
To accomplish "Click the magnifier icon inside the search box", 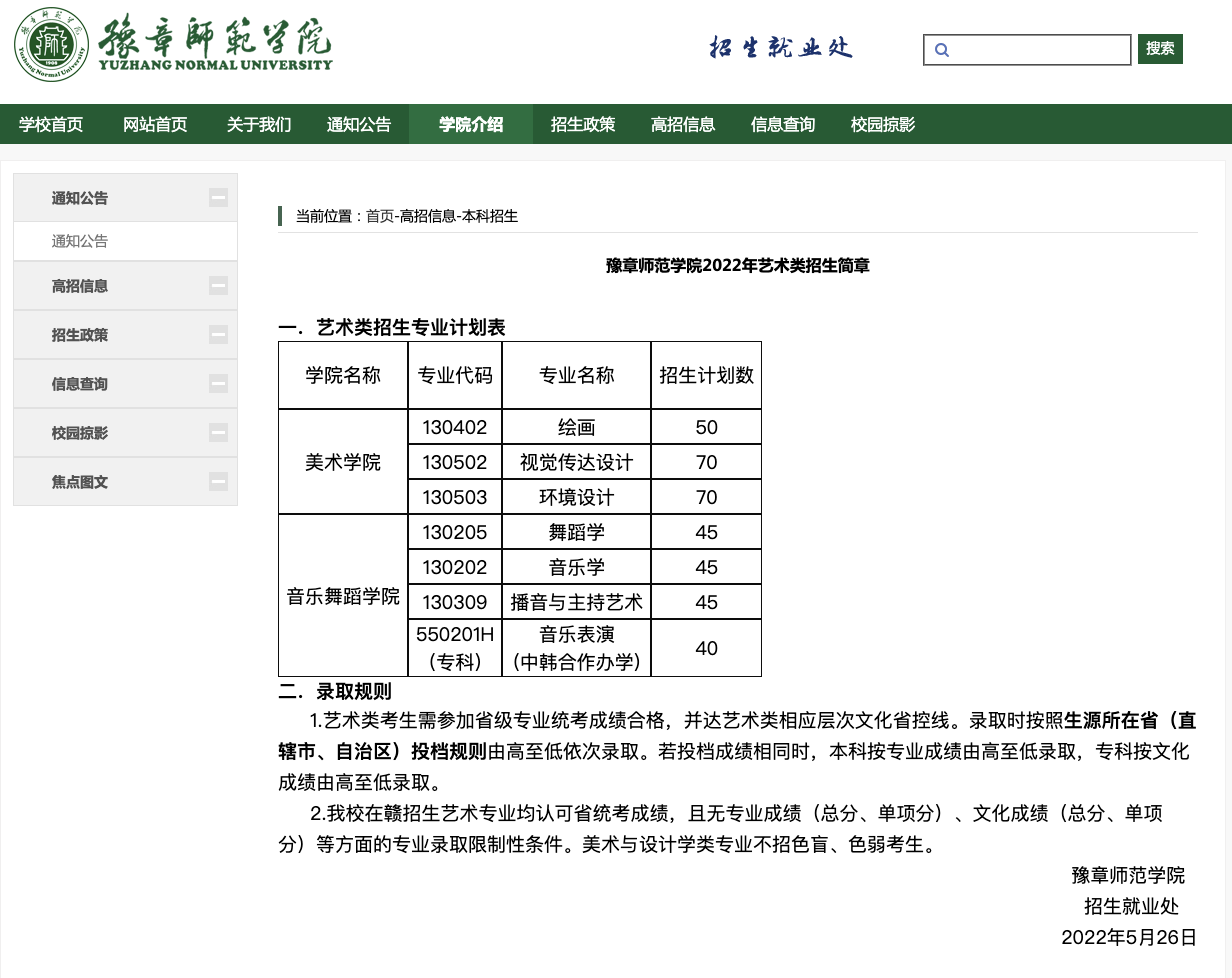I will [x=941, y=49].
